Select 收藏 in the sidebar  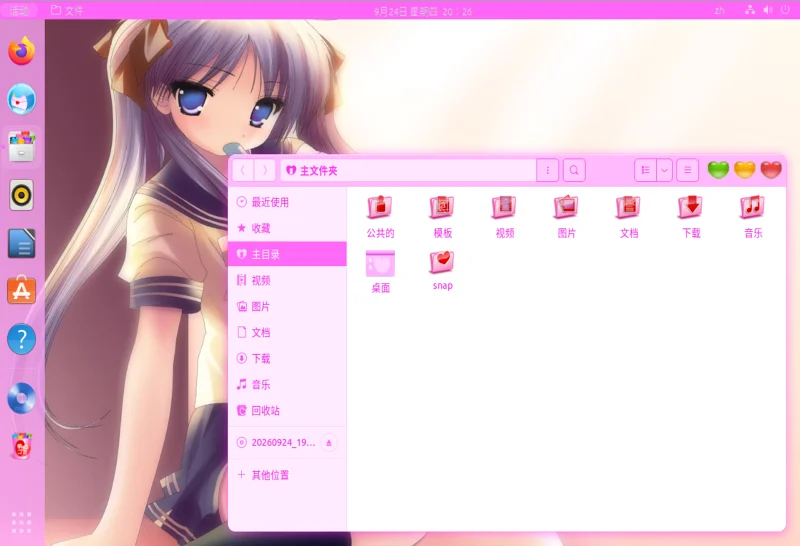tap(287, 228)
